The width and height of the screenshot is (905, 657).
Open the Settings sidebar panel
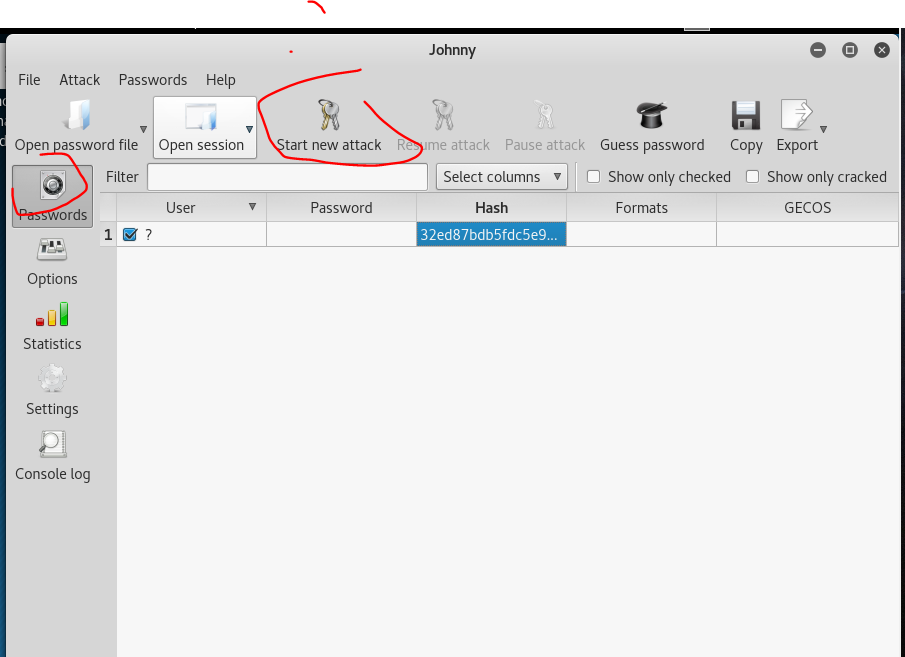pos(52,392)
